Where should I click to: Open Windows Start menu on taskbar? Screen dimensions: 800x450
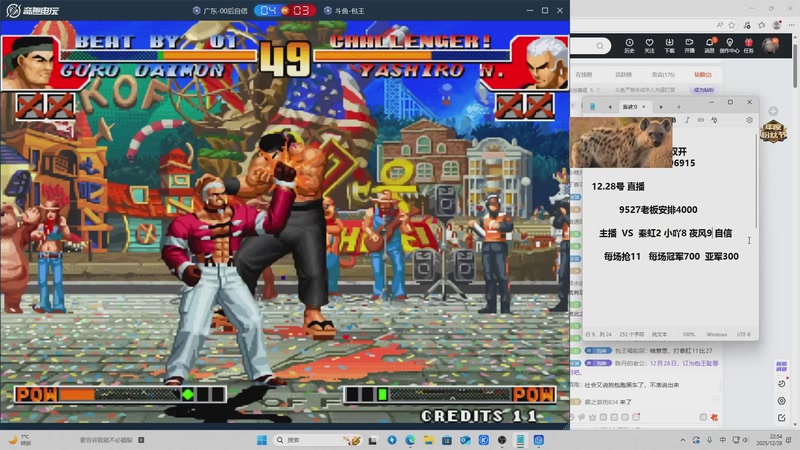pyautogui.click(x=262, y=440)
